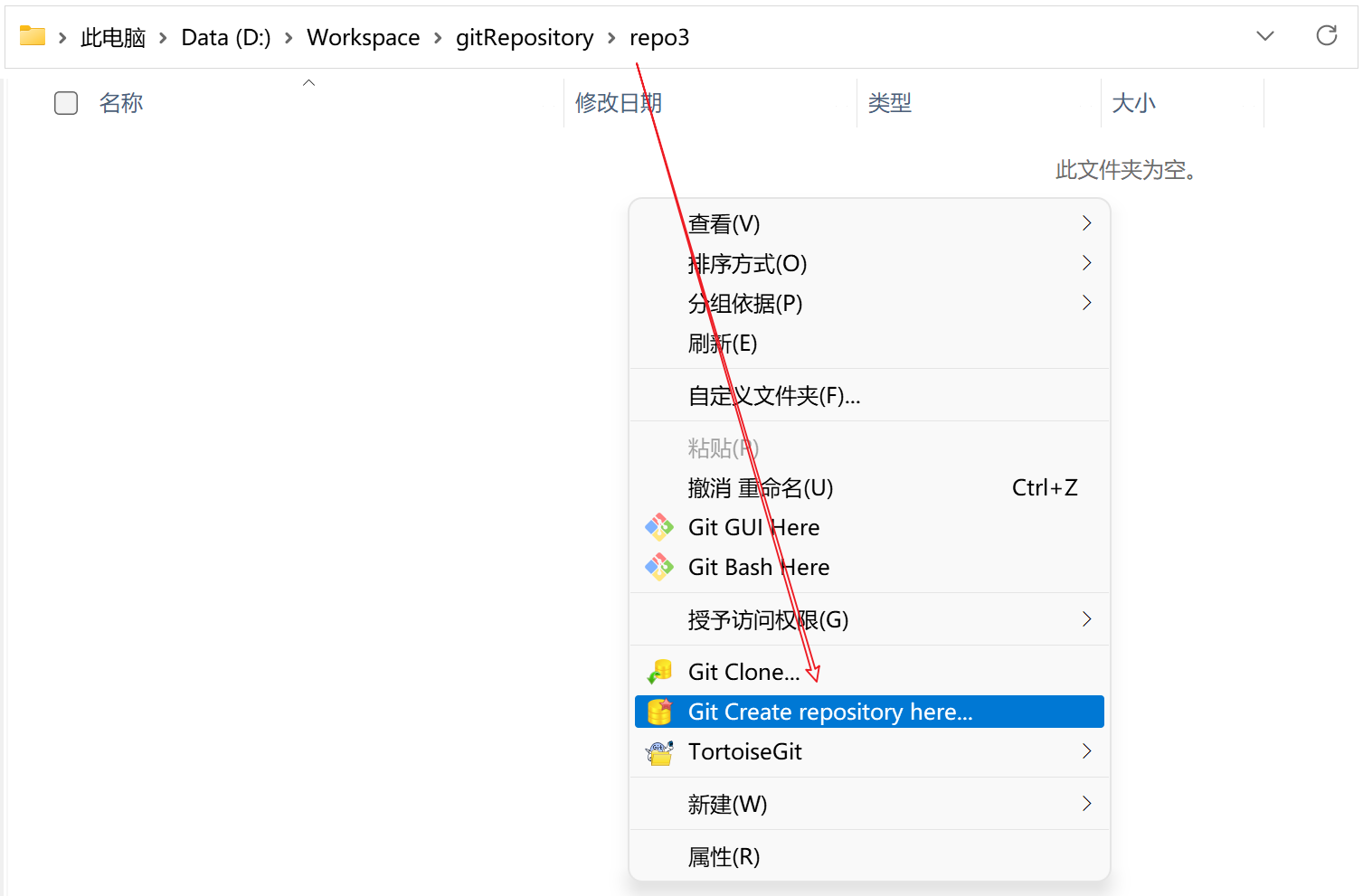This screenshot has height=896, width=1363.
Task: Click the Git Clone database icon
Action: click(659, 672)
